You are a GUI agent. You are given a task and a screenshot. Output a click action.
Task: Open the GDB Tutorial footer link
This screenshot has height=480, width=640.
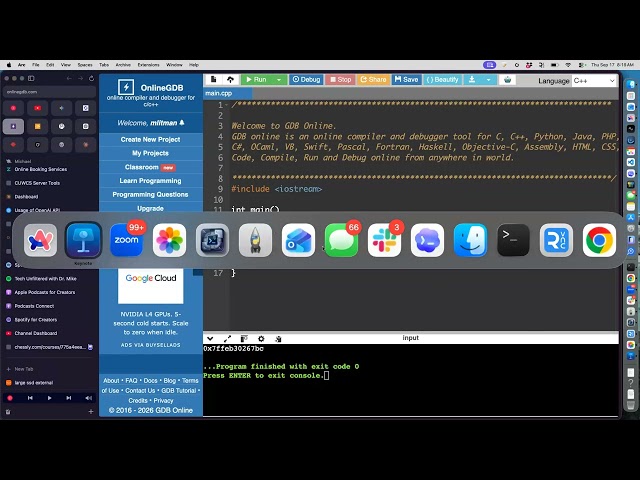coord(179,391)
